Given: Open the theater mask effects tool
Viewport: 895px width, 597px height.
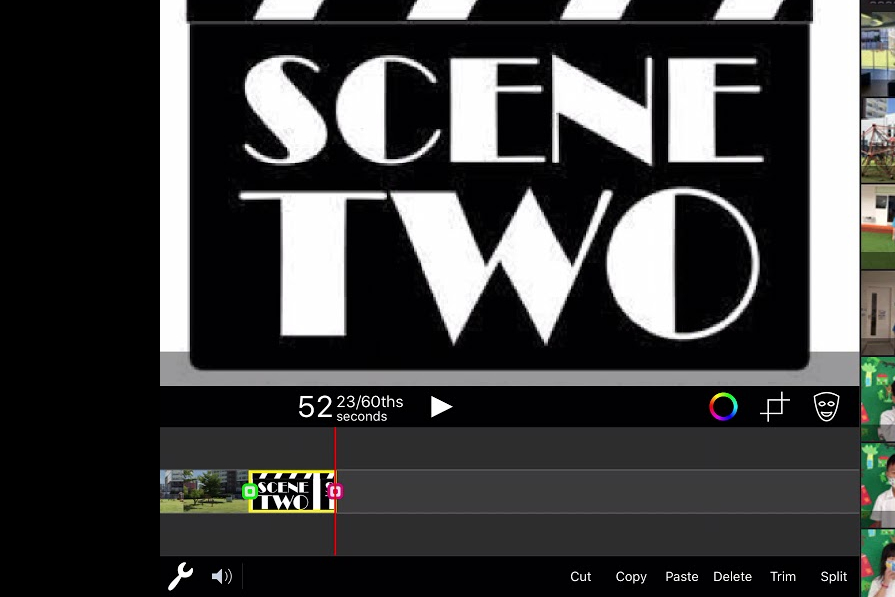Looking at the screenshot, I should click(826, 406).
